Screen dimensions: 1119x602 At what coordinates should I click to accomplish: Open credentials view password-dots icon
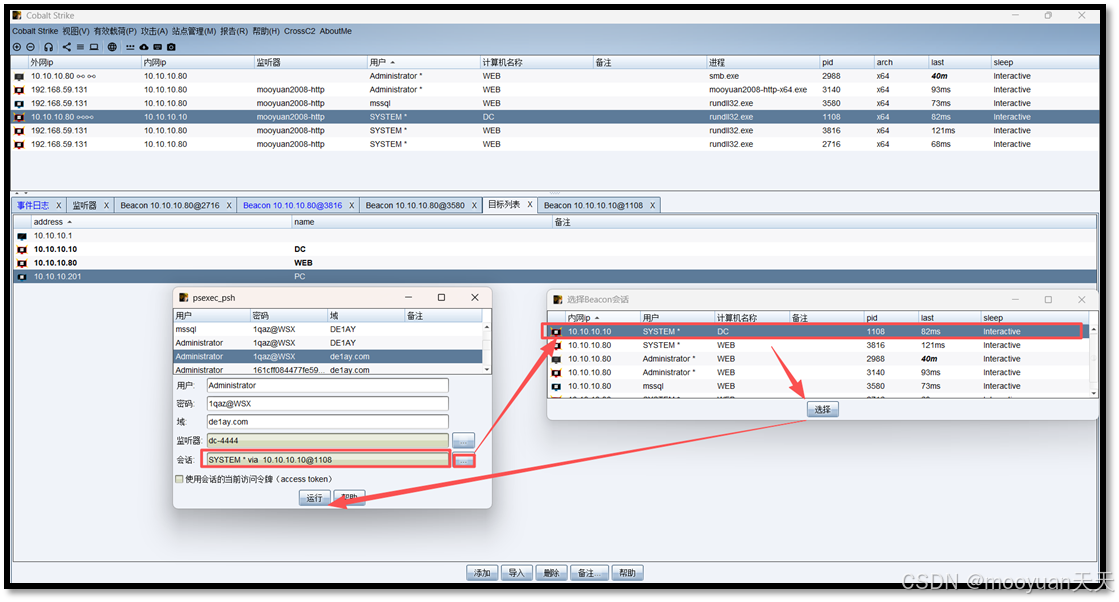(130, 47)
